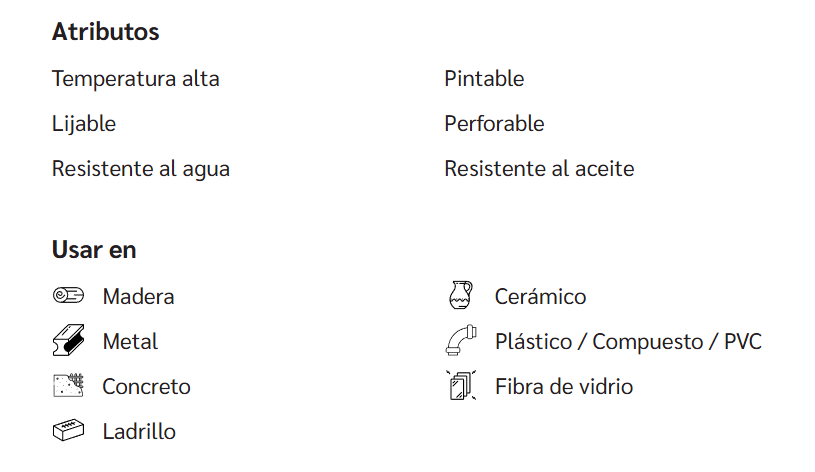
Task: Click the Metal beam icon
Action: 67,341
